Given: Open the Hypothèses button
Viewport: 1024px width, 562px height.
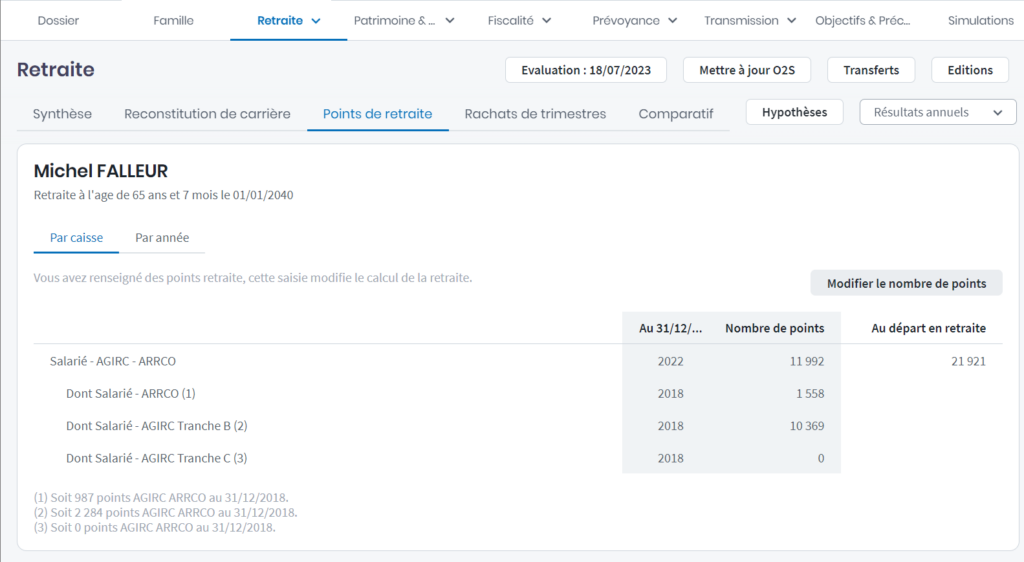Looking at the screenshot, I should coord(794,112).
